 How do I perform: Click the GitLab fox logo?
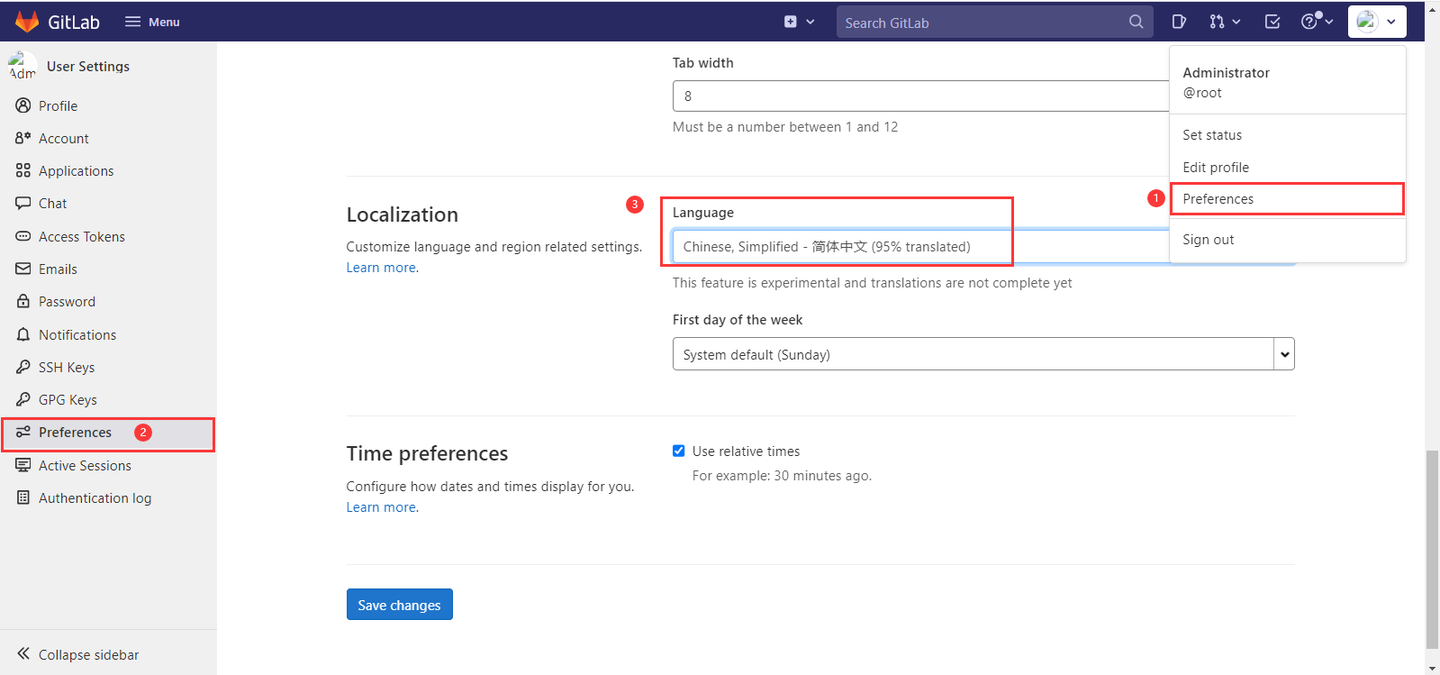pos(27,21)
